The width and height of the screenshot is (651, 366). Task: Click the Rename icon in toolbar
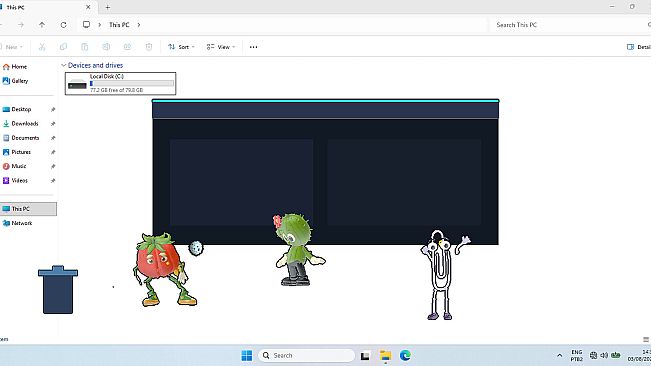coord(106,47)
